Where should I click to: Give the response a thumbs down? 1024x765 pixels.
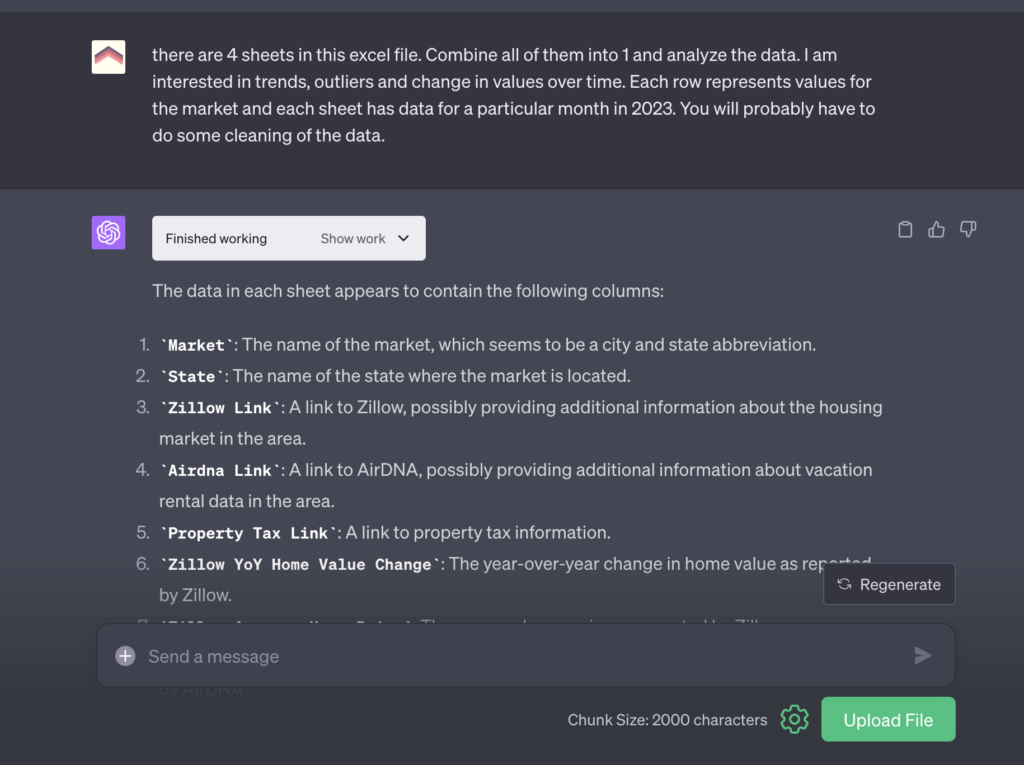pos(967,230)
